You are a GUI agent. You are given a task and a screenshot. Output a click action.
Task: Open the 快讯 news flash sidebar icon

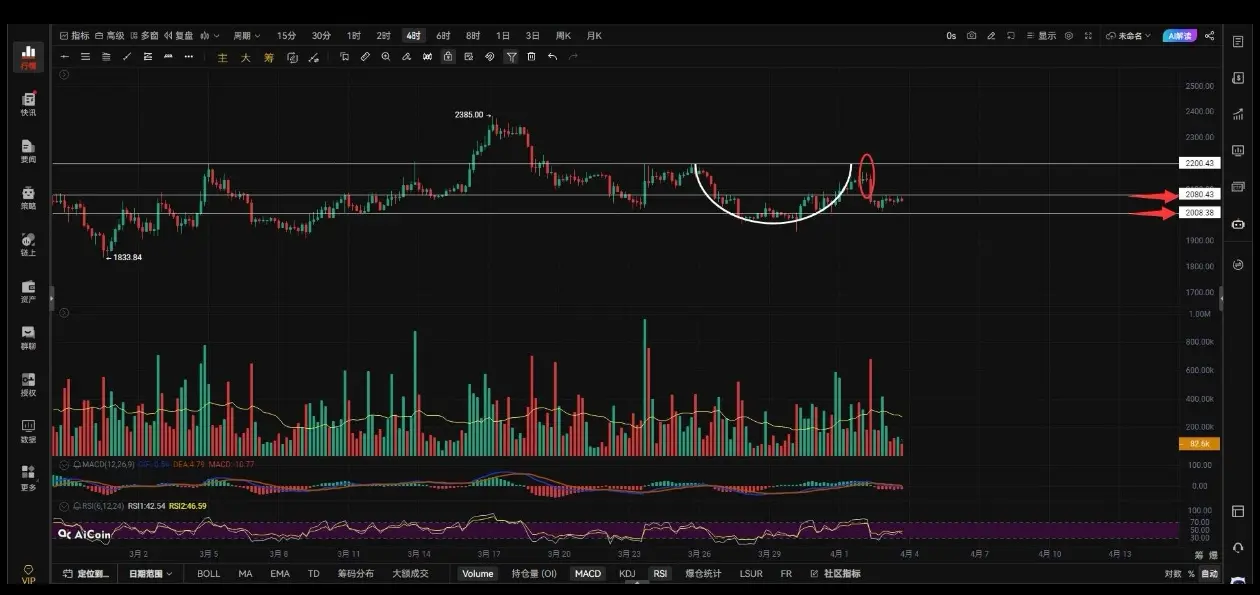click(28, 104)
